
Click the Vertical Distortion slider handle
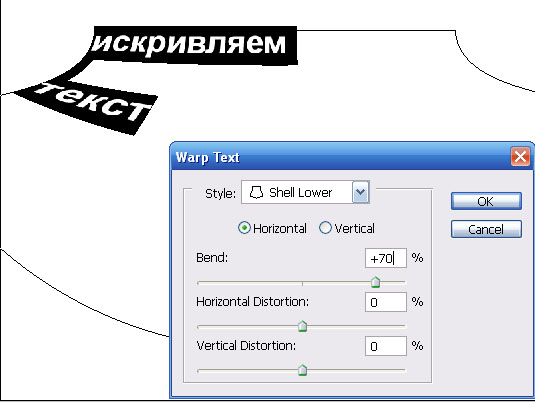303,370
